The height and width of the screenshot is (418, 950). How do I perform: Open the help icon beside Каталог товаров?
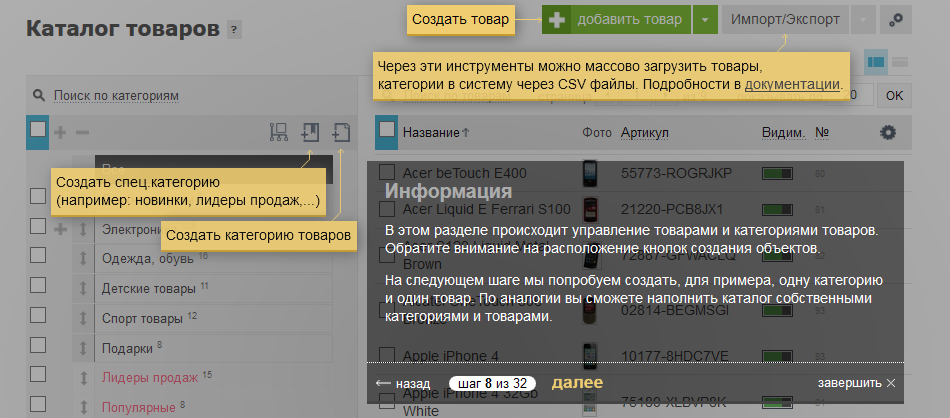[x=234, y=30]
